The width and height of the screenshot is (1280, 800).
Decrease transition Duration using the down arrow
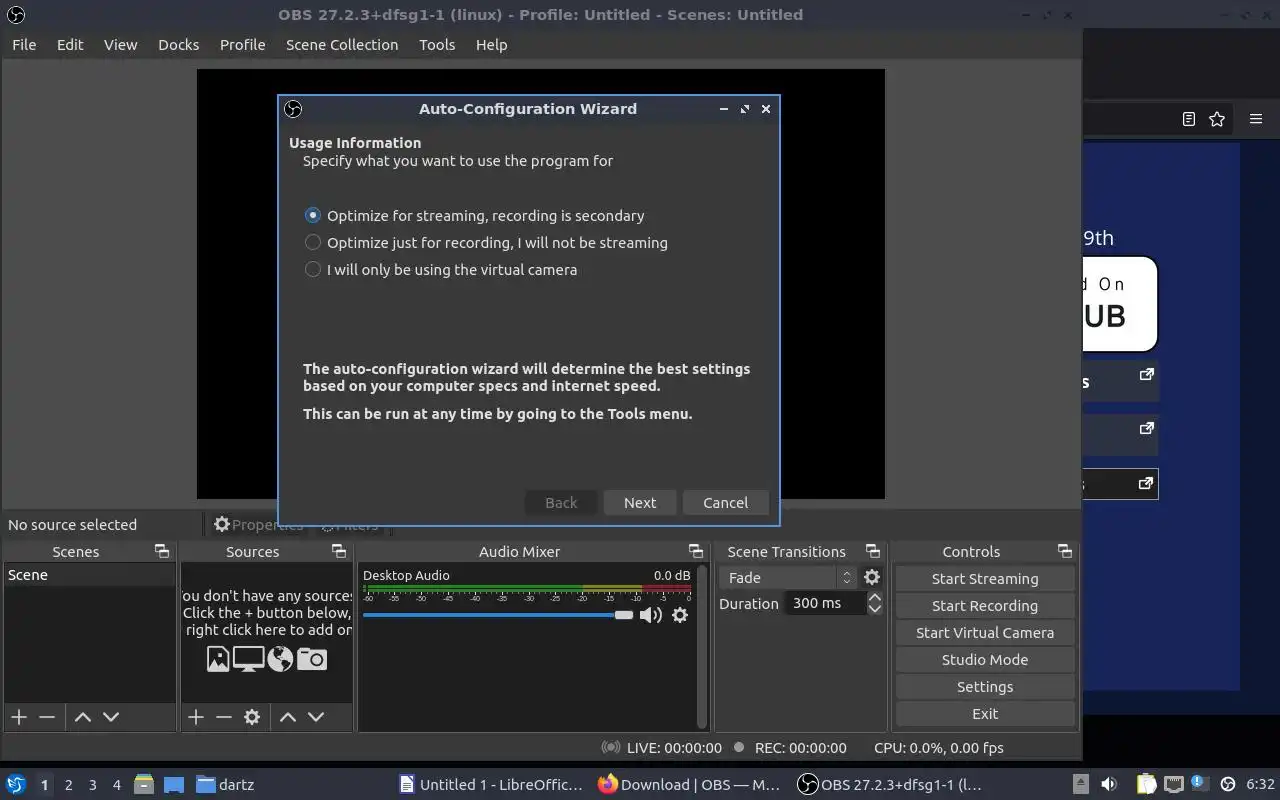click(x=874, y=609)
